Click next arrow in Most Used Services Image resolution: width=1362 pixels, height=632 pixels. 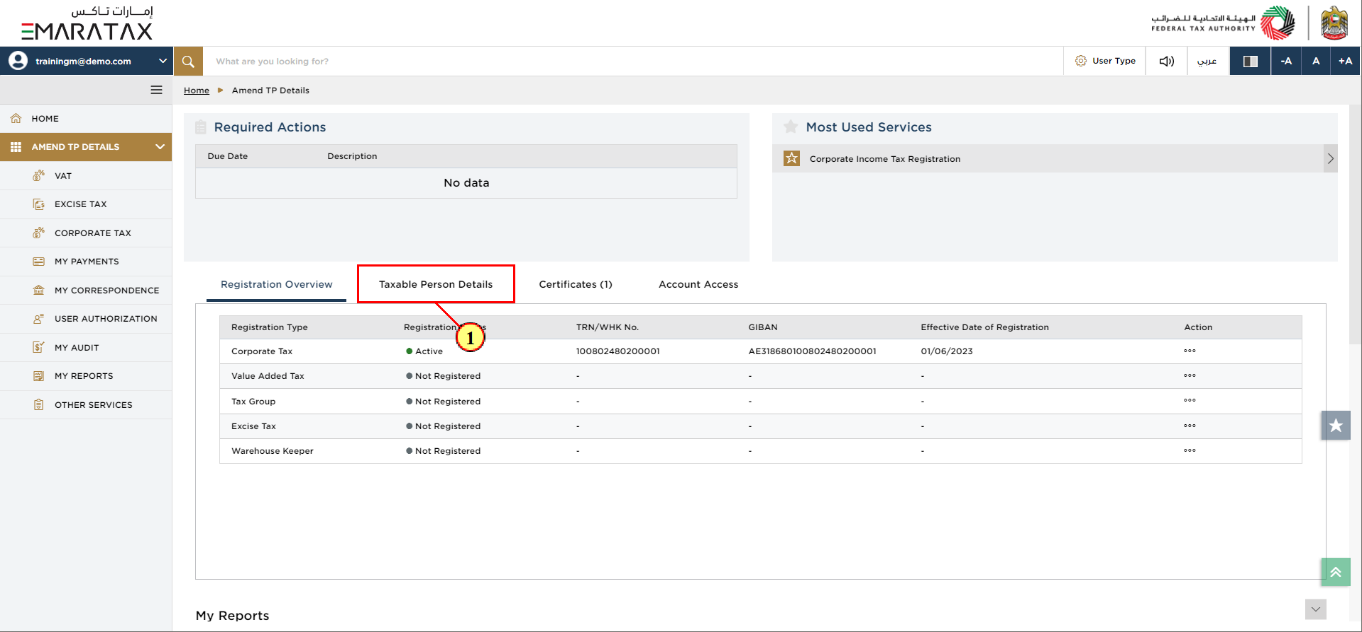click(1331, 158)
